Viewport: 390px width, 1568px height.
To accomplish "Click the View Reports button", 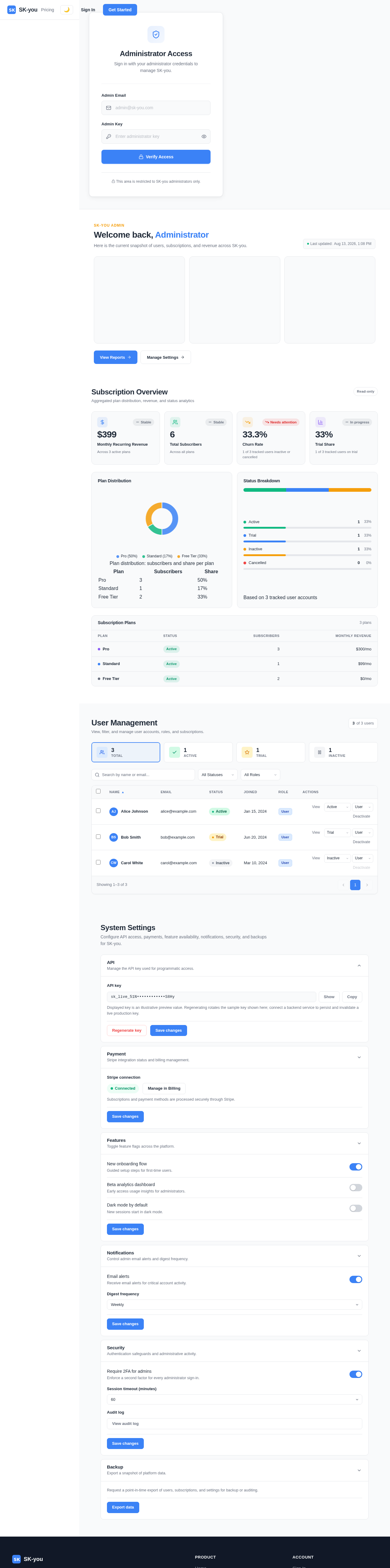I will [x=115, y=357].
